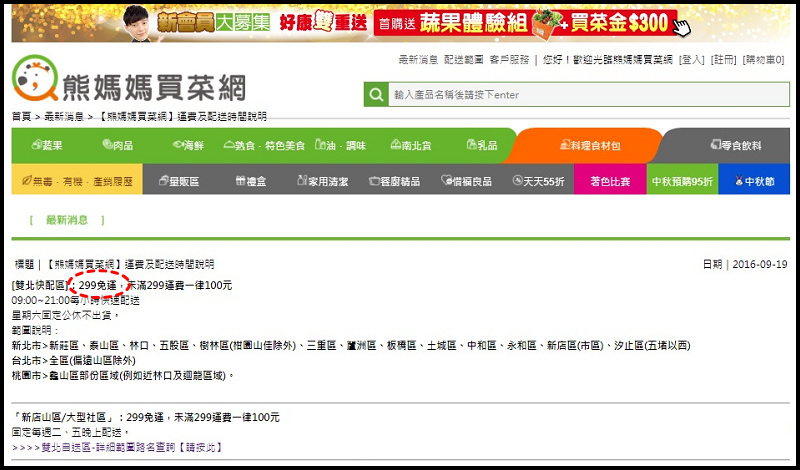Screen dimensions: 800x470
Task: Open the blue 中秋節 rabbit tab
Action: pyautogui.click(x=754, y=179)
